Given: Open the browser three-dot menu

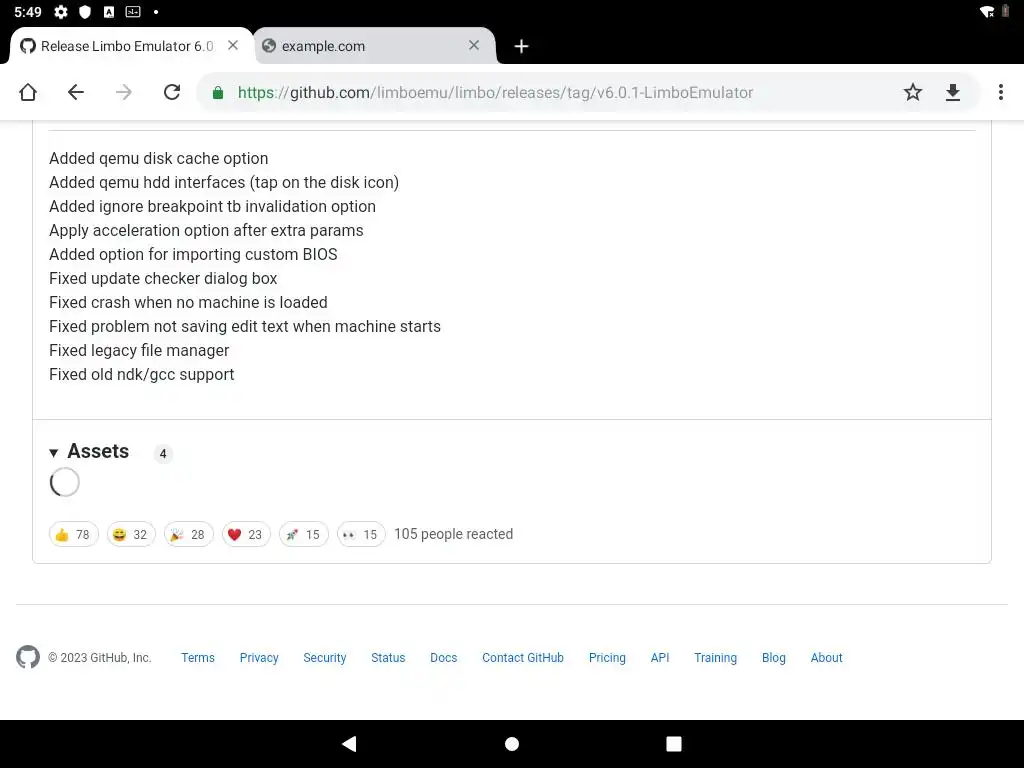Looking at the screenshot, I should pos(1000,92).
